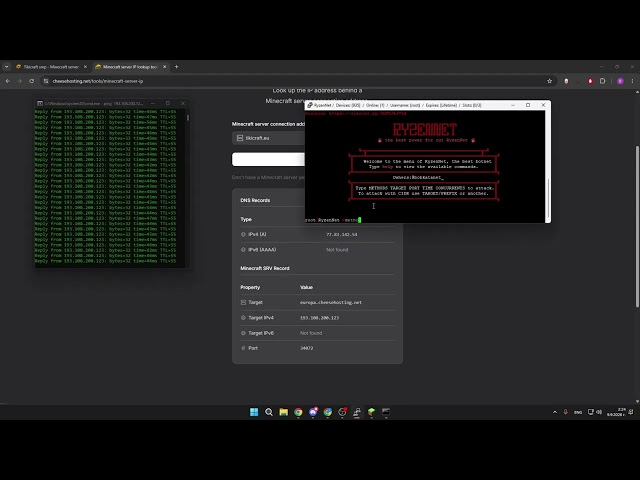This screenshot has height=480, width=640.
Task: Click the Target IPv6 Not found value
Action: pos(311,333)
